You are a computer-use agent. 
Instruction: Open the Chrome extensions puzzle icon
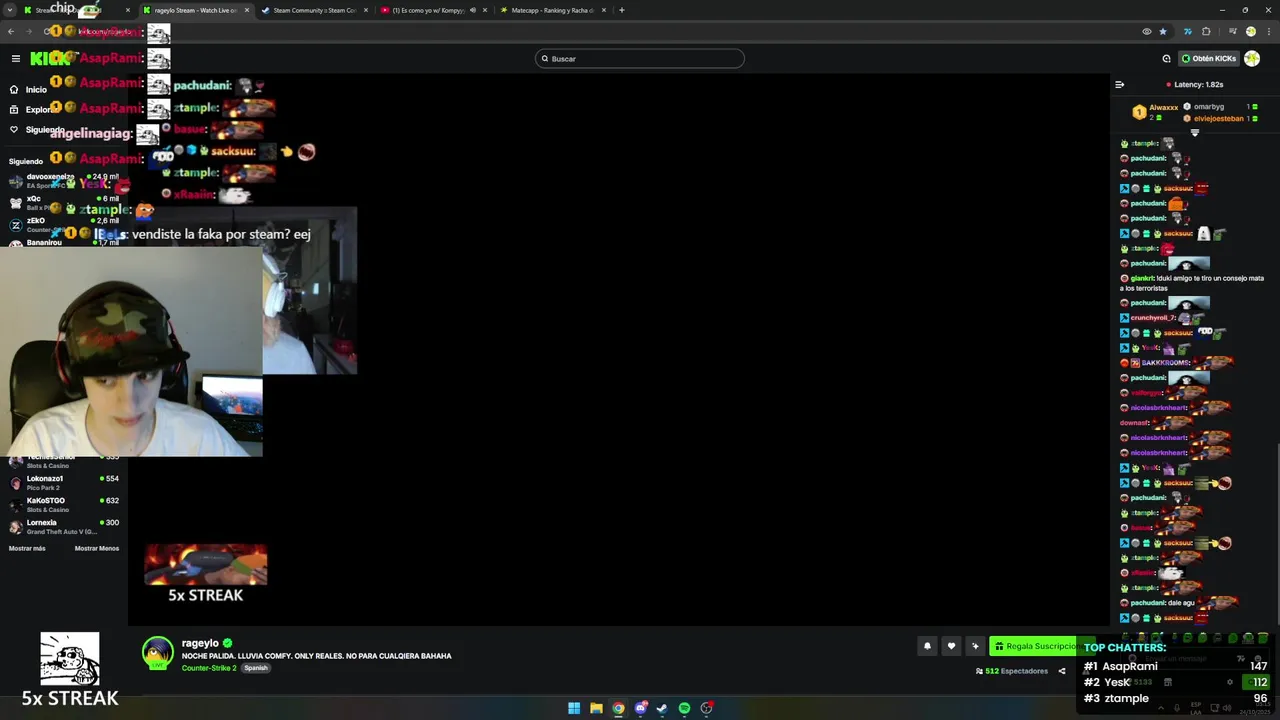point(1206,32)
